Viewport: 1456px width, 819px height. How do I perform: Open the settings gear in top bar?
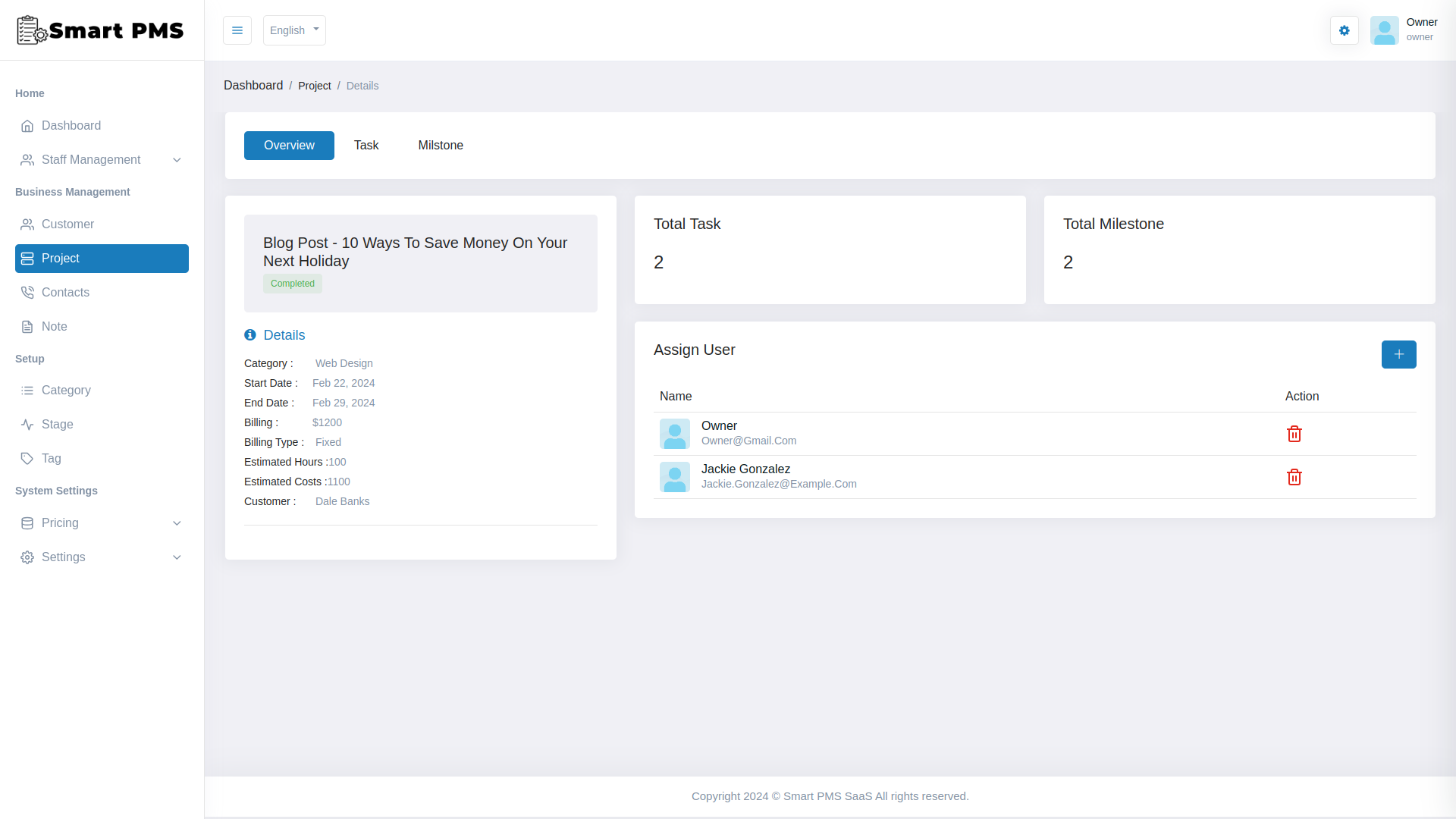coord(1344,30)
